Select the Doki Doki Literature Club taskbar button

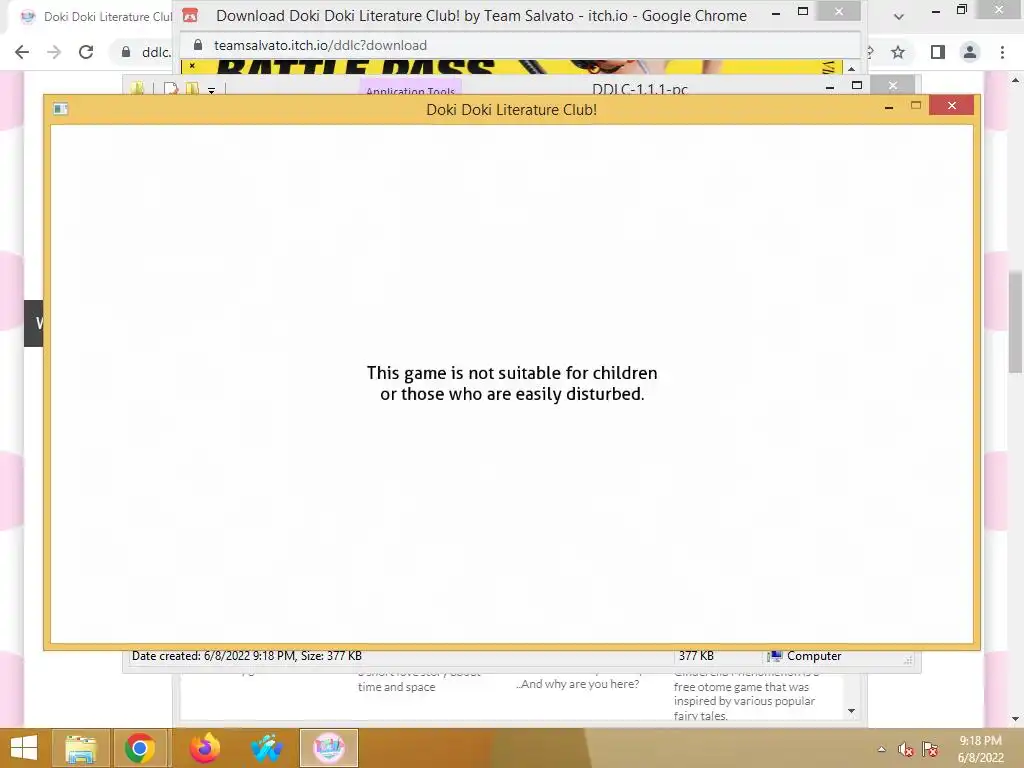tap(328, 748)
